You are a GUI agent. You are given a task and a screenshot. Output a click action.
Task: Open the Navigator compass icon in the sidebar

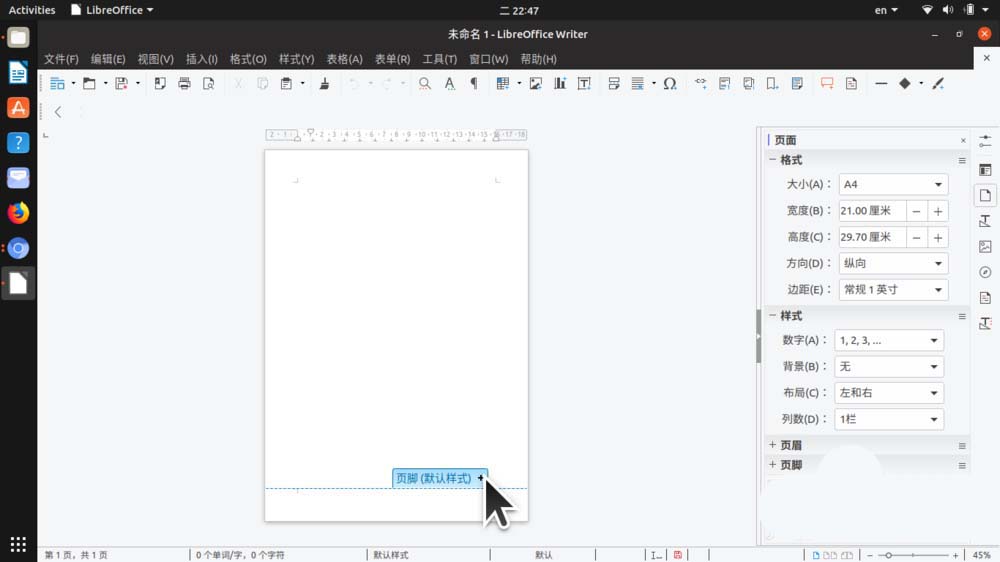[985, 272]
